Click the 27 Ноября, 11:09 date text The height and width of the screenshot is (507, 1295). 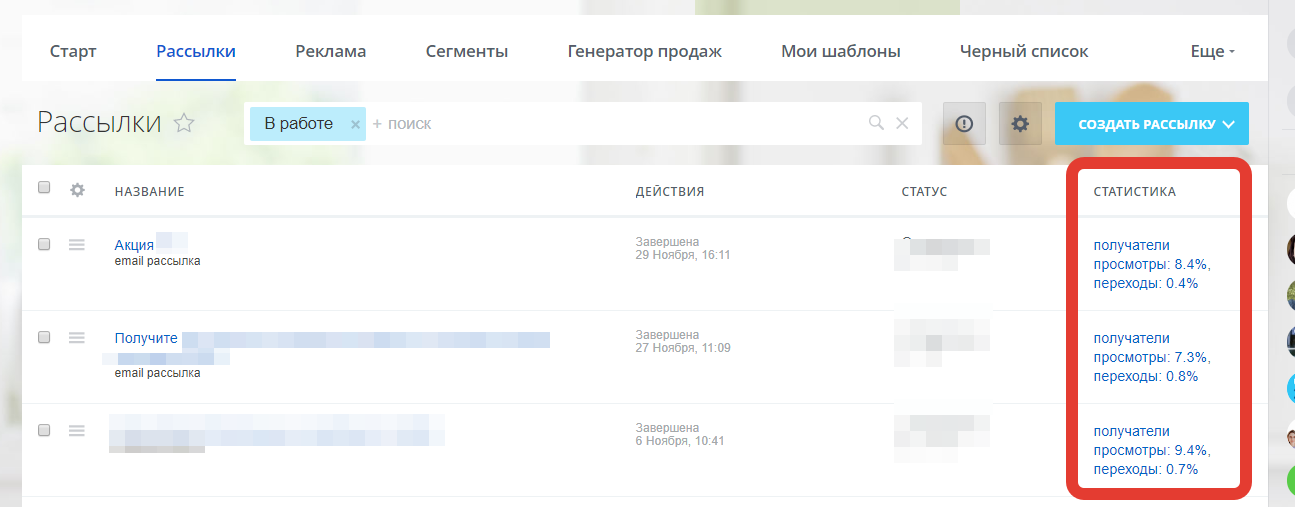click(x=683, y=348)
